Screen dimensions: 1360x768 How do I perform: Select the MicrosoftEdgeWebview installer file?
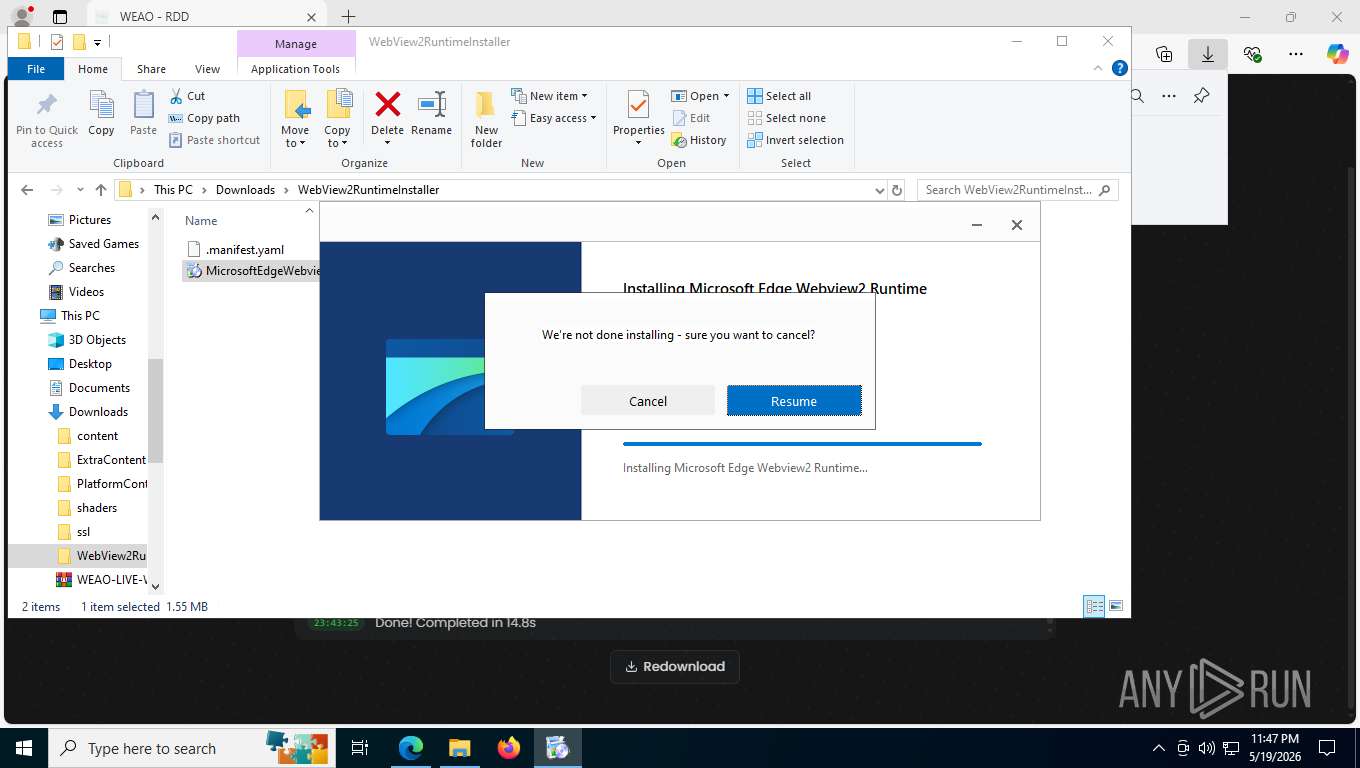pyautogui.click(x=251, y=271)
